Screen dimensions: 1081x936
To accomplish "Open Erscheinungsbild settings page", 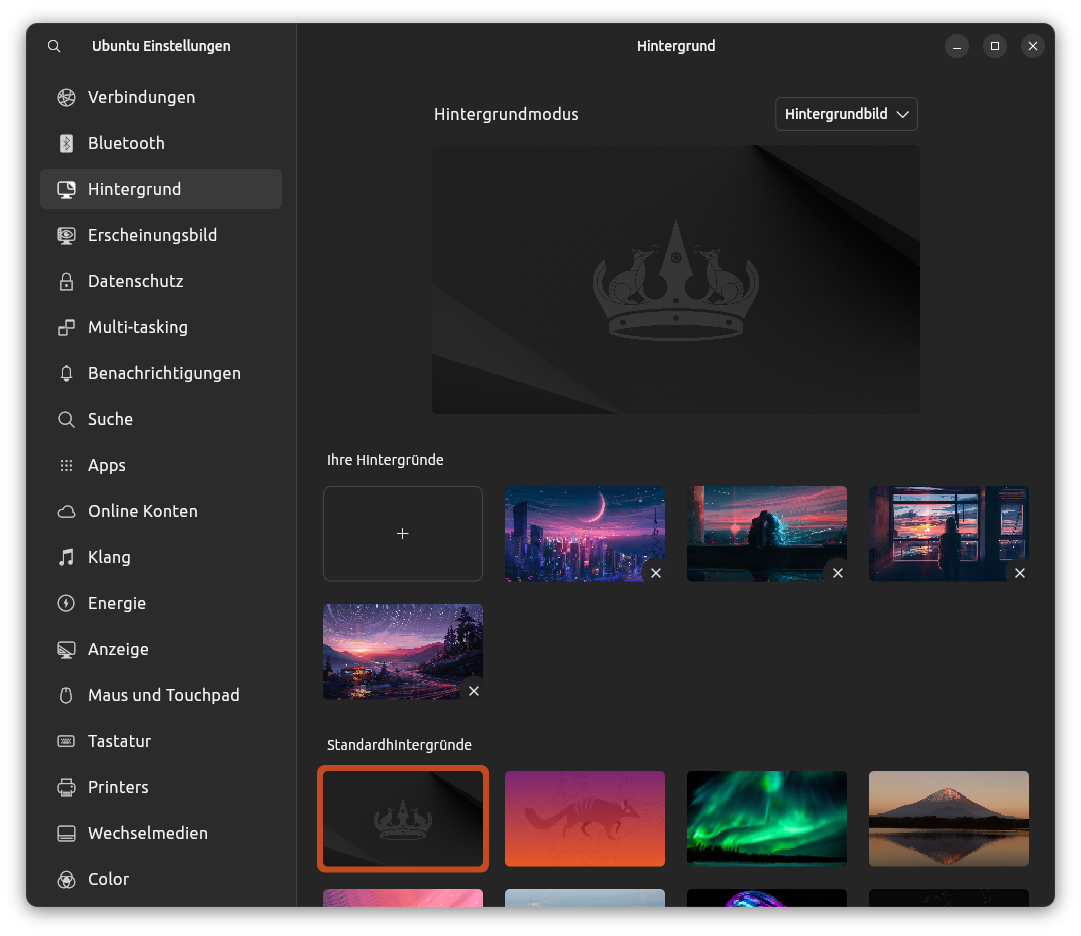I will pyautogui.click(x=152, y=235).
